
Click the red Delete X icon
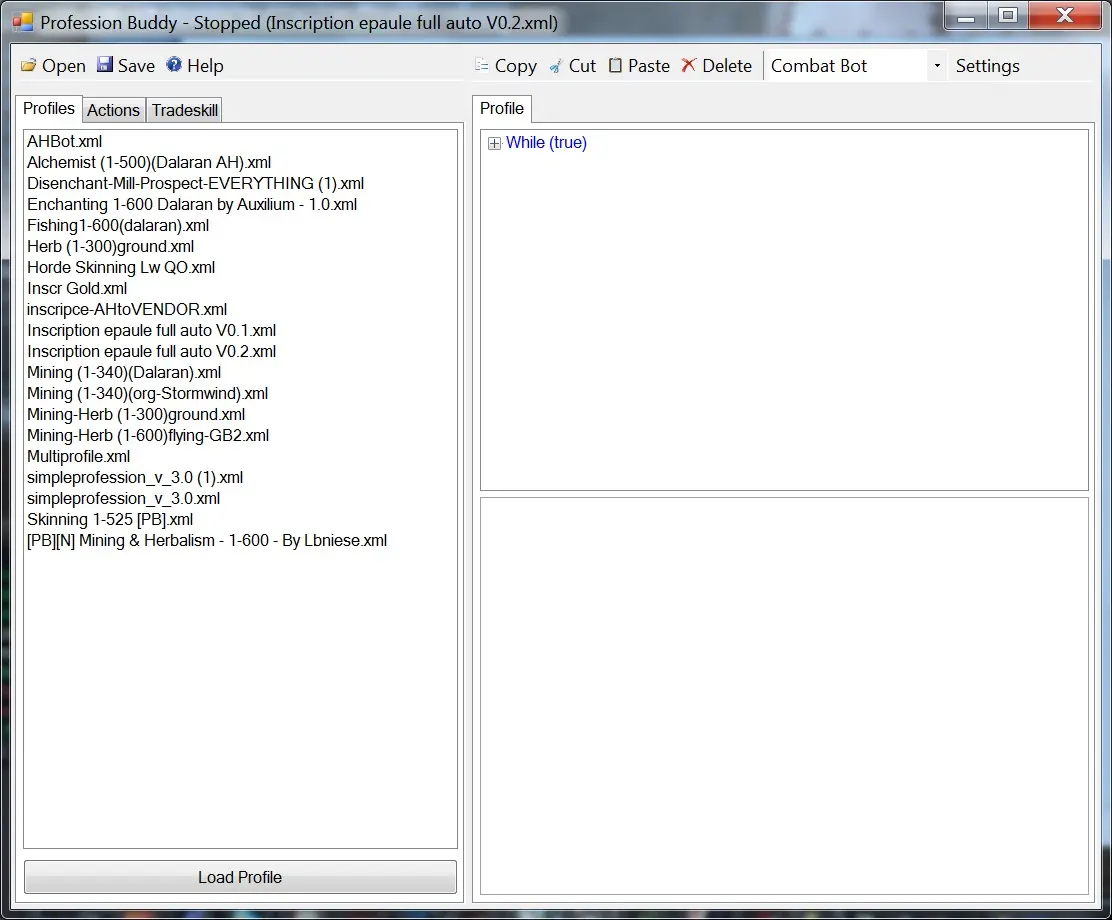coord(689,65)
